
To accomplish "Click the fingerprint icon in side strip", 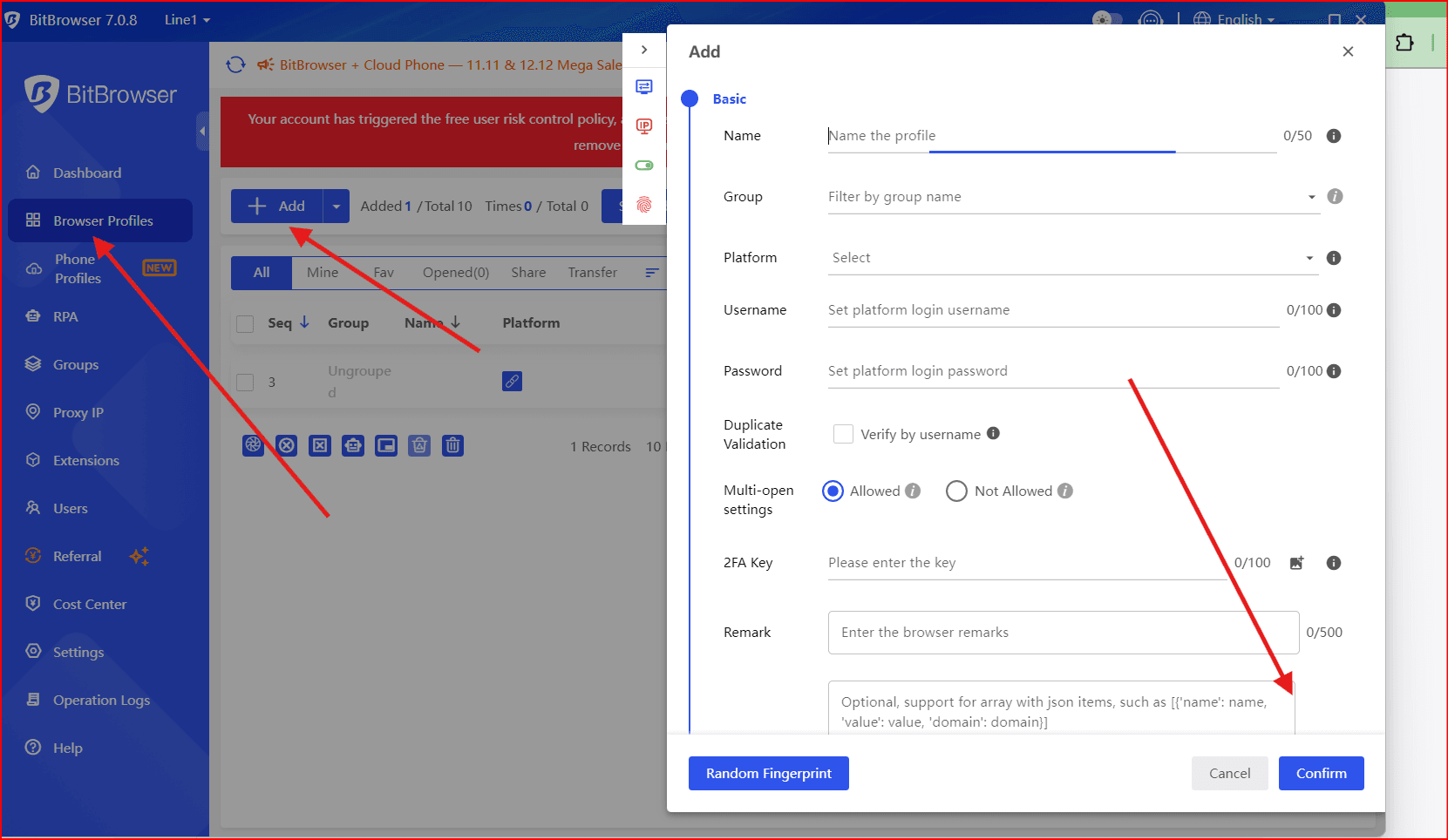I will pos(644,205).
